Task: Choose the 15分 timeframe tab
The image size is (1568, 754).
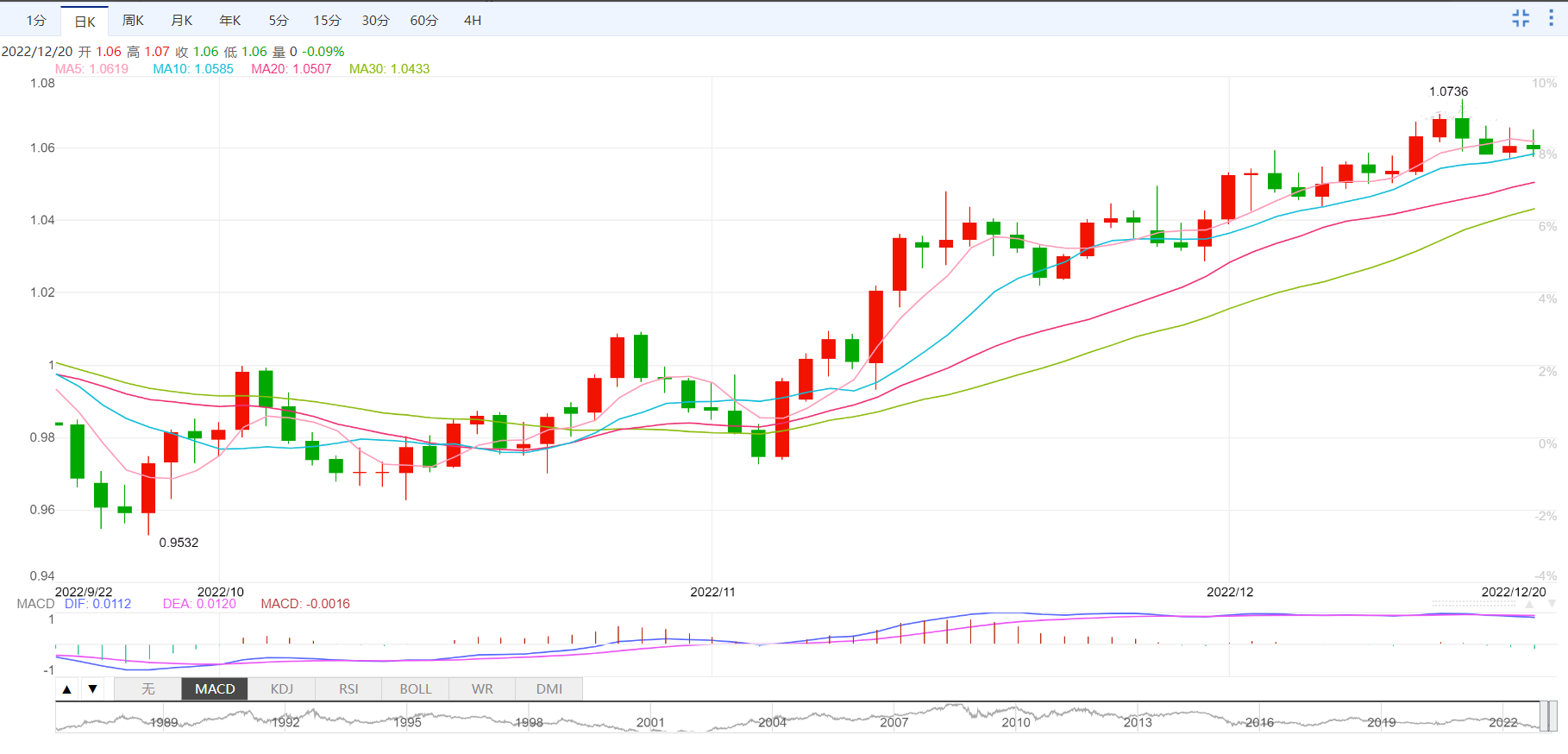Action: (x=327, y=21)
